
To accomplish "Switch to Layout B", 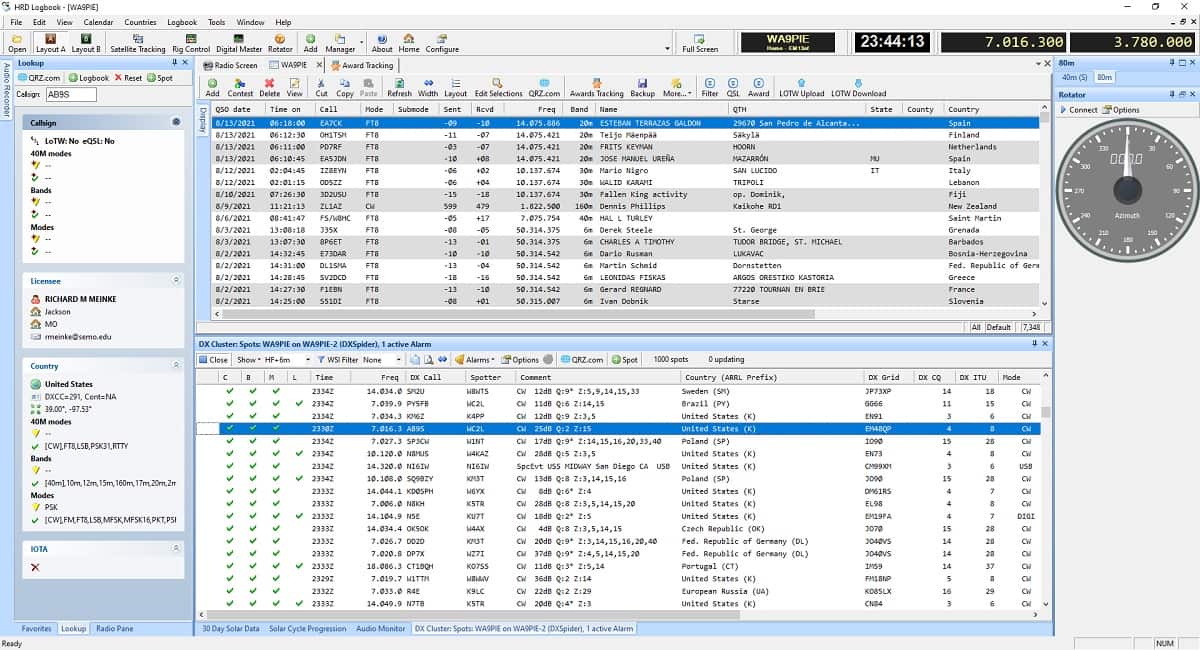I will coord(85,42).
